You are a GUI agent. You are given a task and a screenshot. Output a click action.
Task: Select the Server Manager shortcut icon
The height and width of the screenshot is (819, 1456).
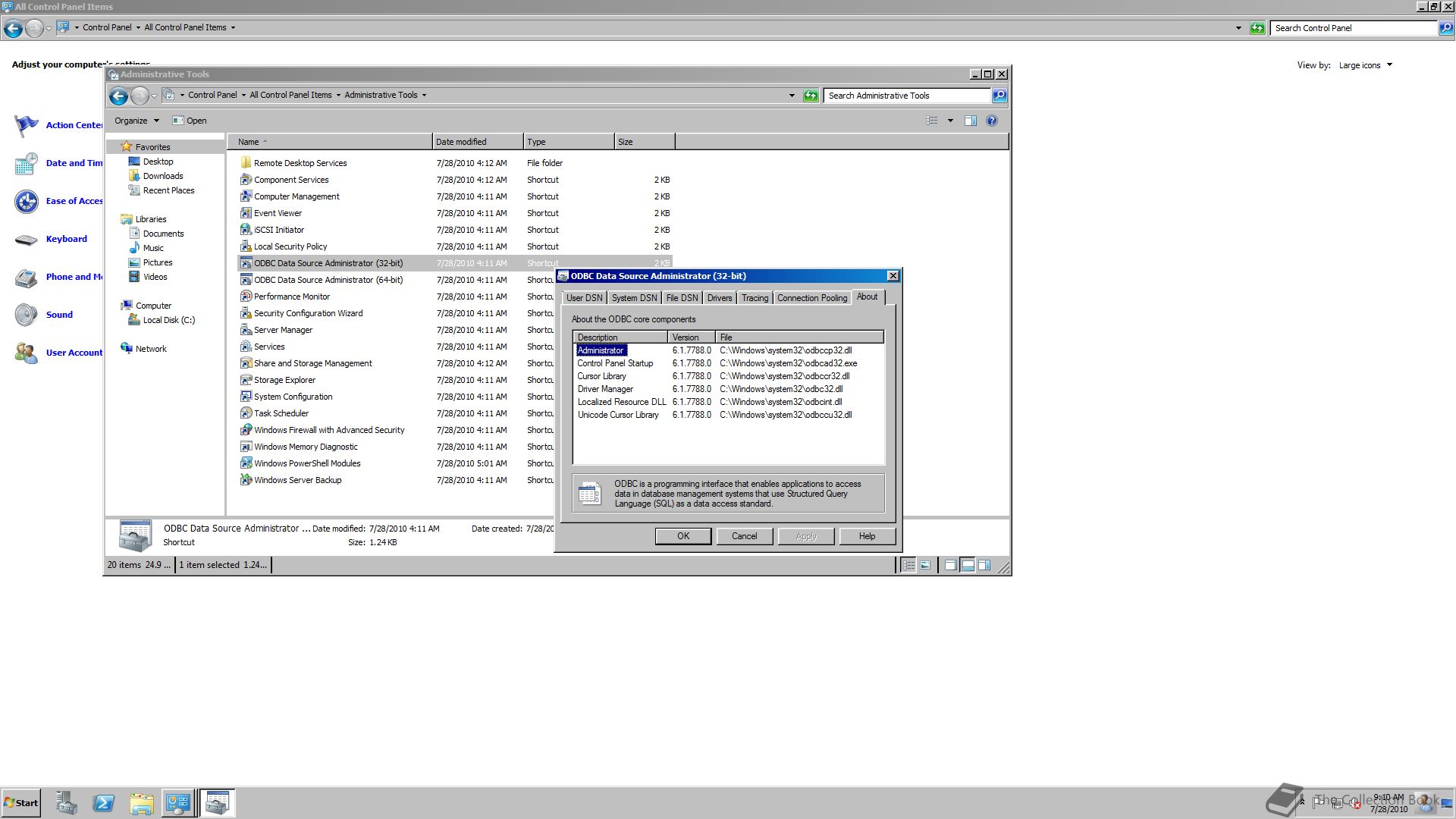click(246, 330)
